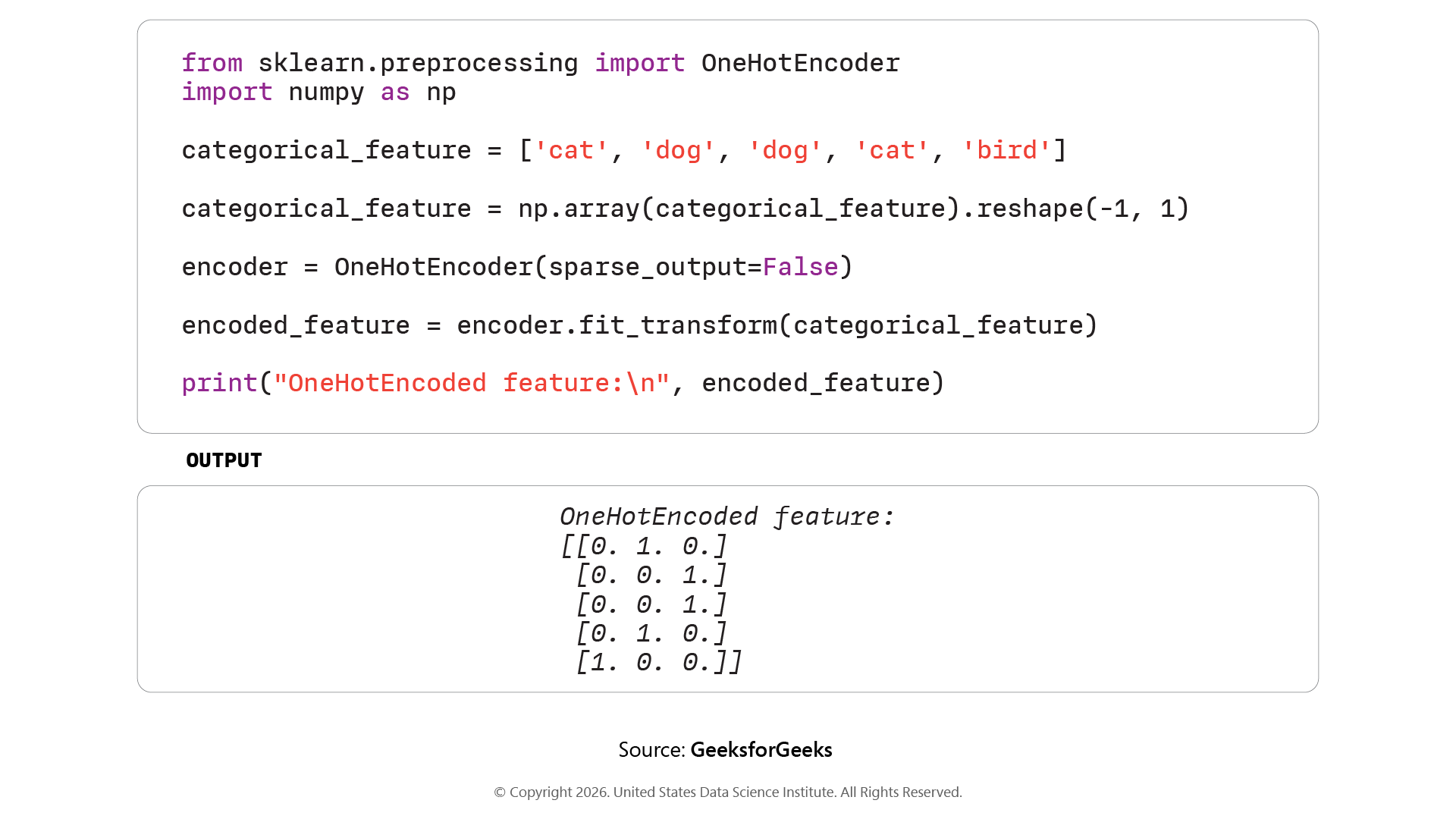
Task: Click the Copyright 2026 USDSI footer text
Action: point(728,792)
